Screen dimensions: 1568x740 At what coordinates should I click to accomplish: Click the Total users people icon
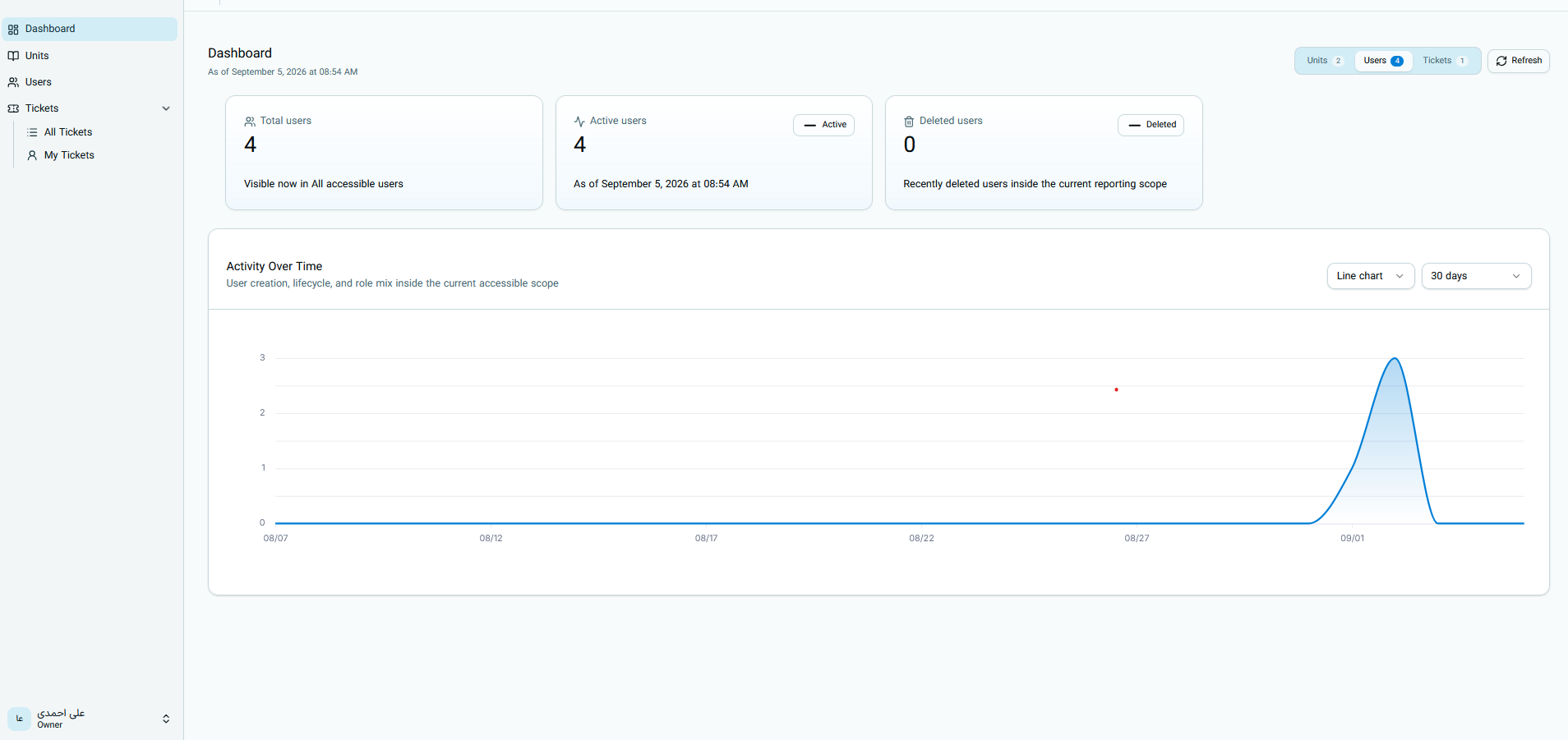pos(250,122)
